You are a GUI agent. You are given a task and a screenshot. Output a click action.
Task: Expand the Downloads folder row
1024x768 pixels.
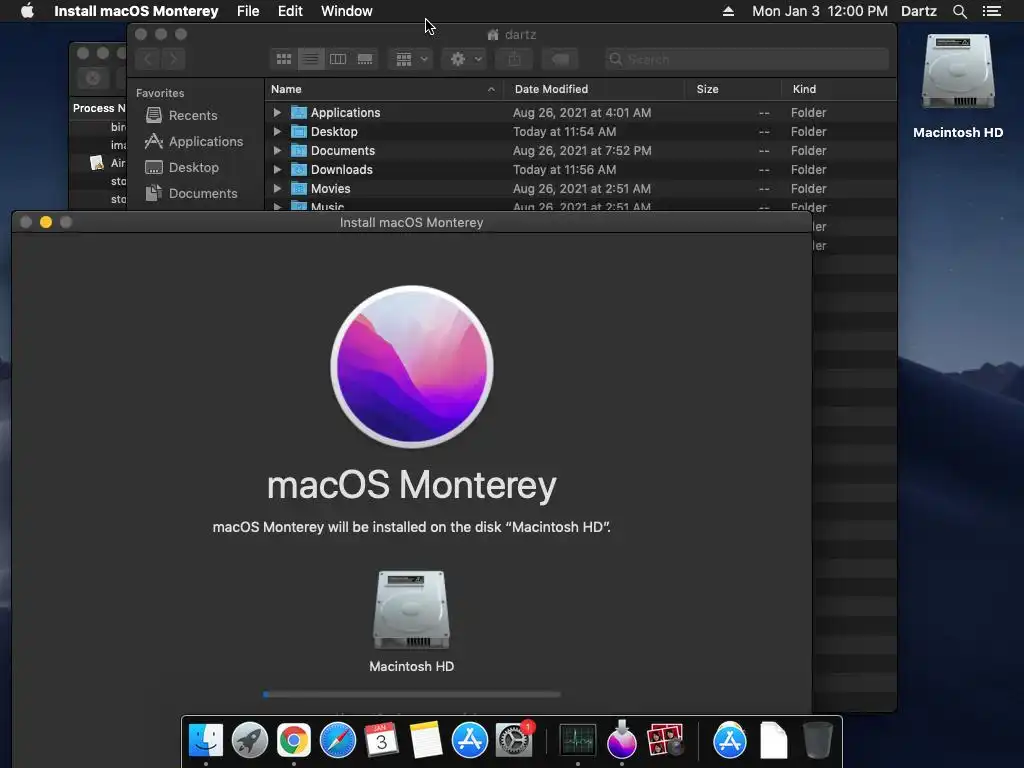(277, 169)
